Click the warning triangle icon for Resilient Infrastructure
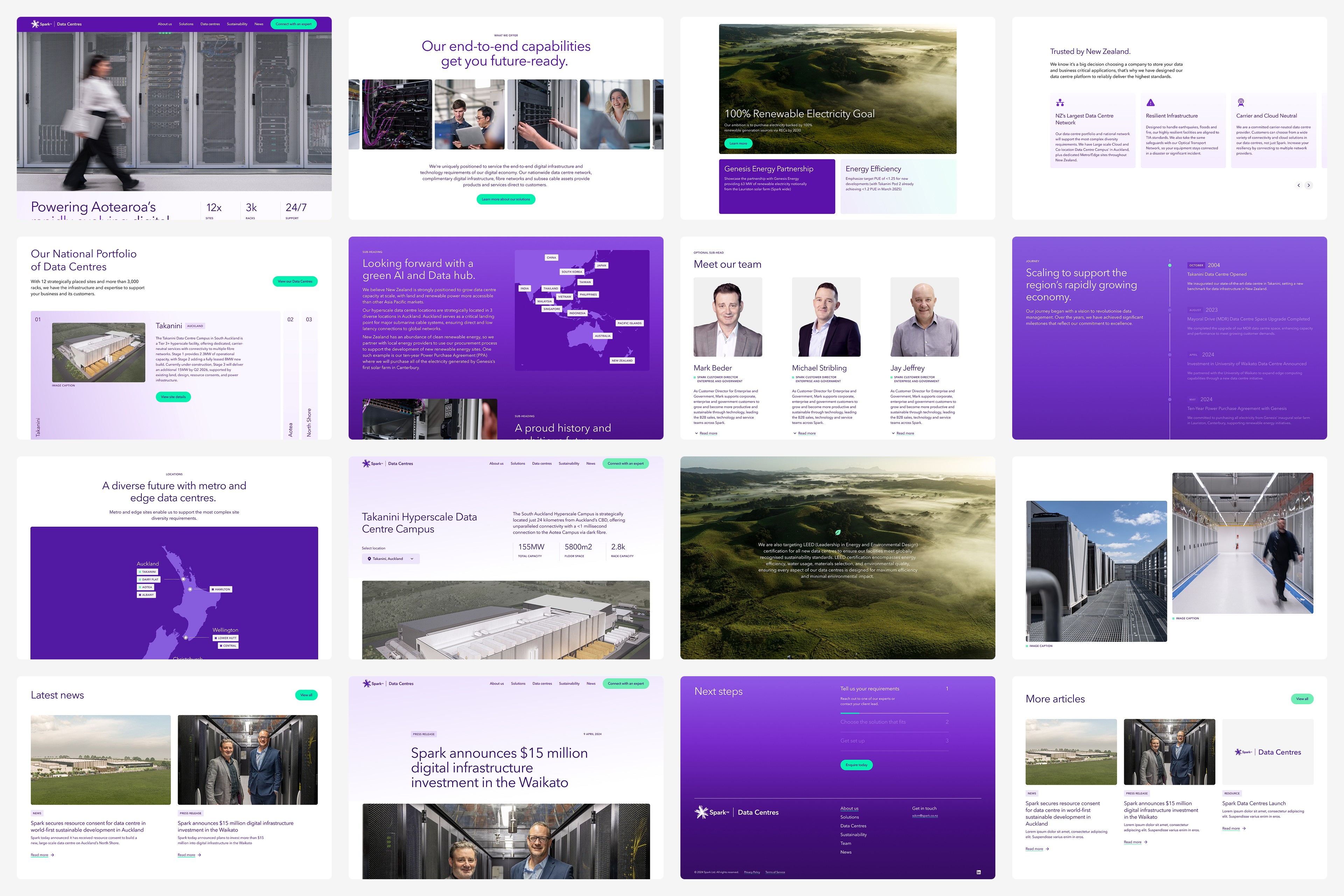The width and height of the screenshot is (1344, 896). (1150, 103)
